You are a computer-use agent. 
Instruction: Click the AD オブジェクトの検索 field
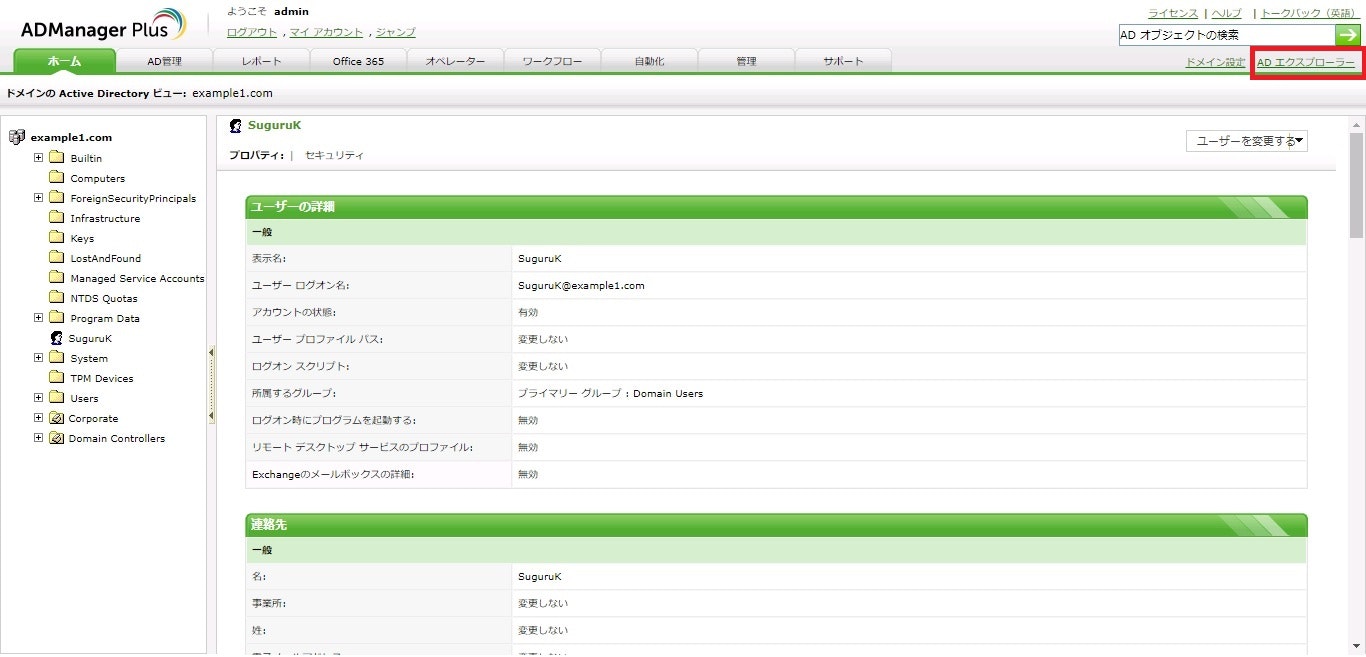1227,35
